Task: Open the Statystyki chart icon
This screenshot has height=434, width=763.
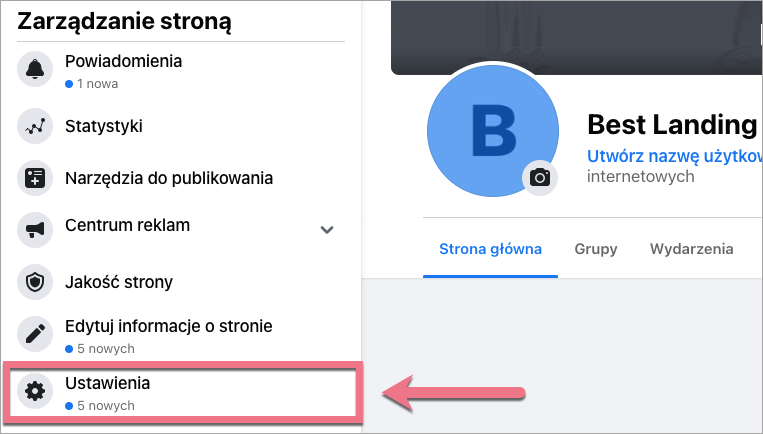Action: tap(34, 127)
